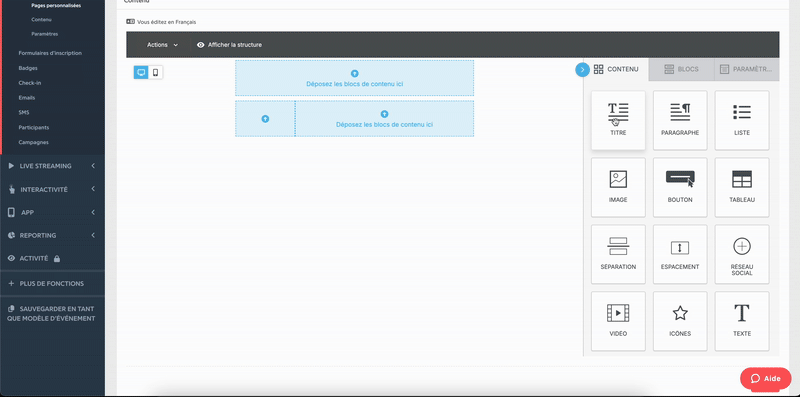Switch to desktop preview mode

click(141, 72)
